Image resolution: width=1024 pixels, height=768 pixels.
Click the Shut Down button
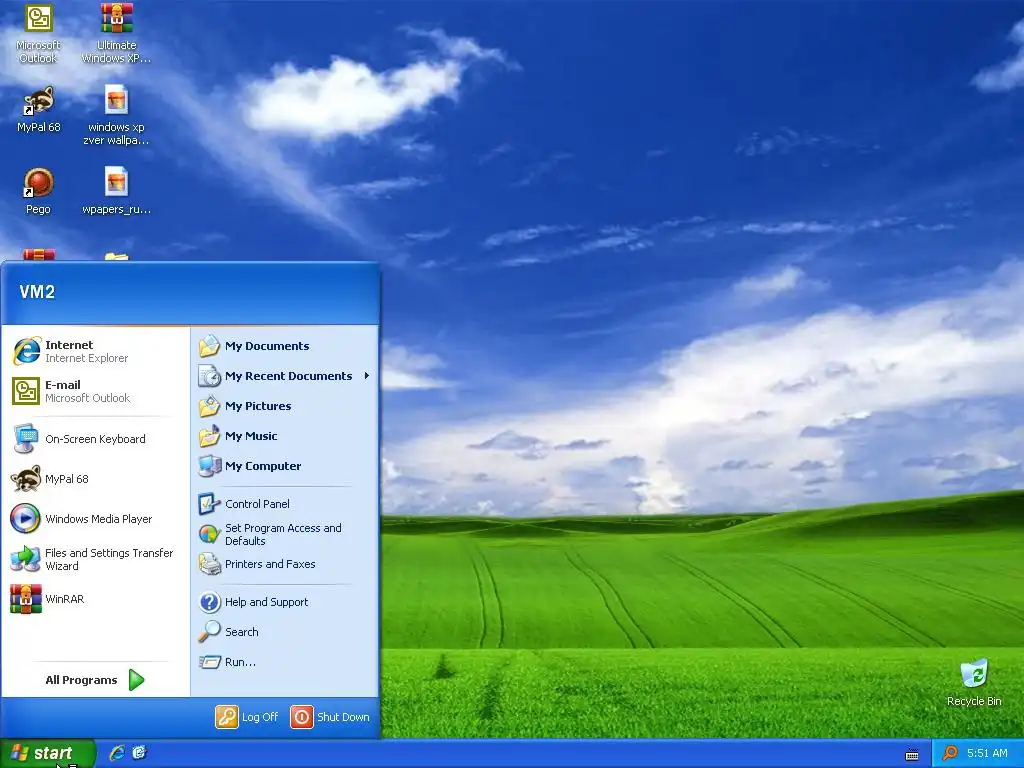330,717
